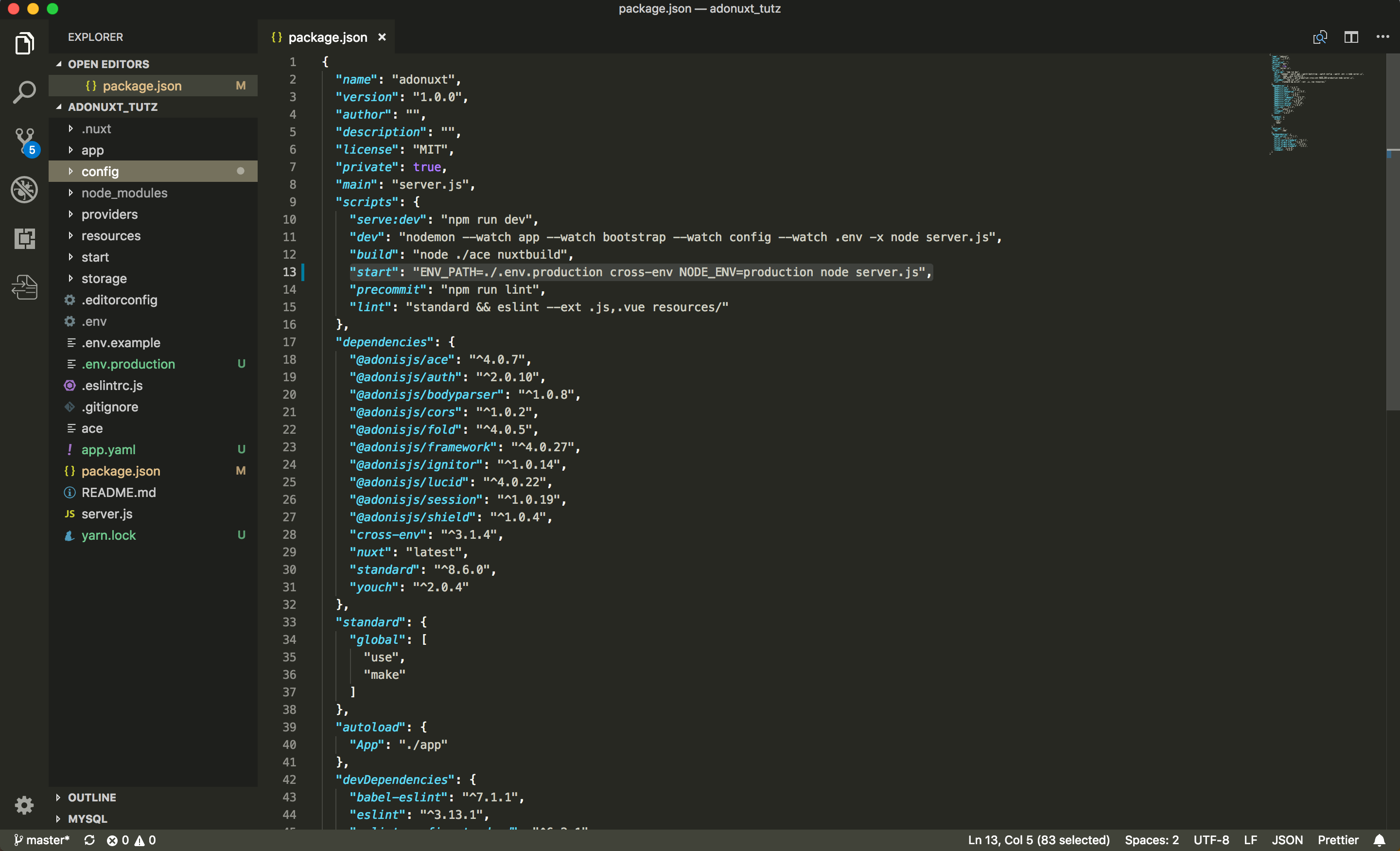The height and width of the screenshot is (851, 1400).
Task: Open the Manage gear icon at bottom left
Action: [x=24, y=805]
